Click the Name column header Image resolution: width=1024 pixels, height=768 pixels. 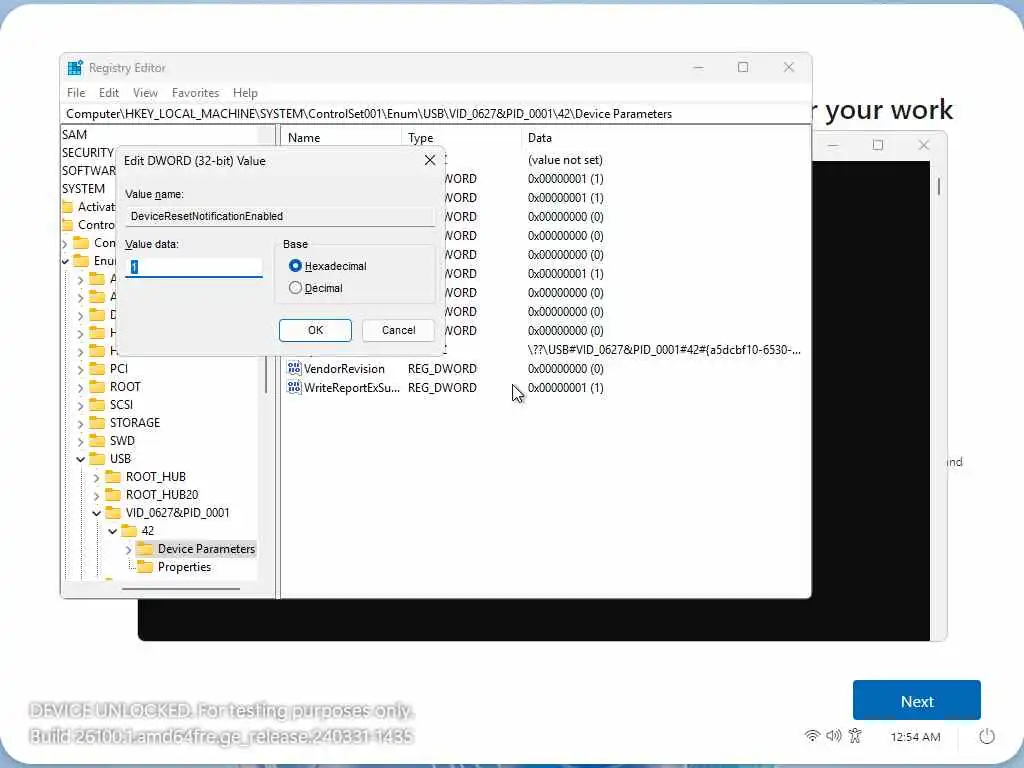point(342,138)
